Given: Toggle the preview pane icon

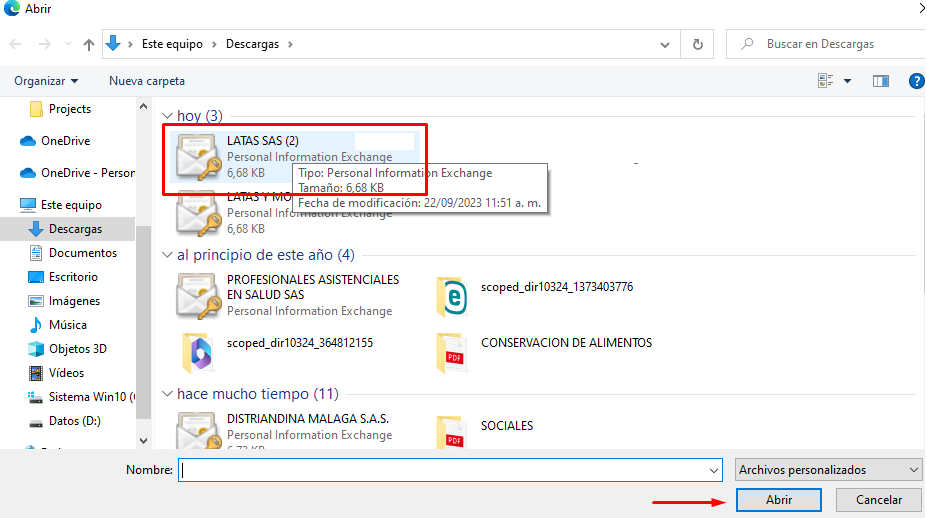Looking at the screenshot, I should coord(881,81).
